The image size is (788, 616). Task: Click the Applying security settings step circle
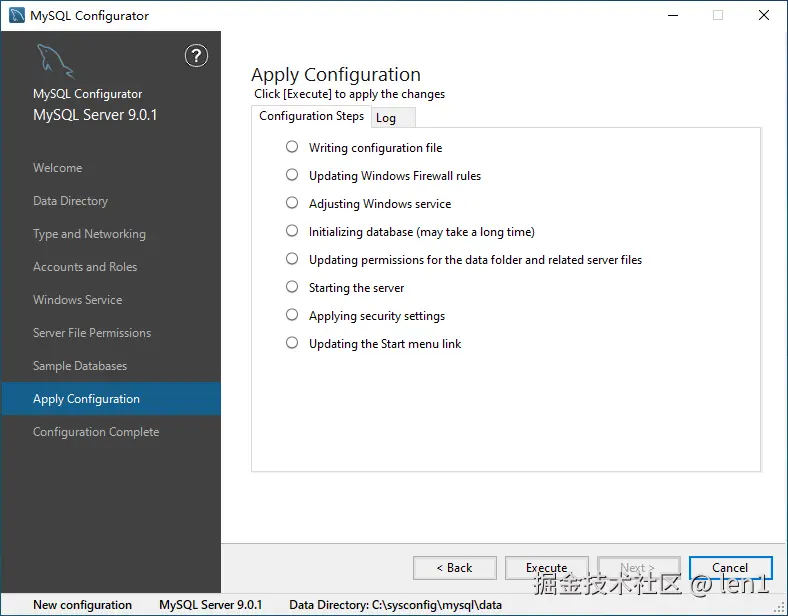point(292,314)
